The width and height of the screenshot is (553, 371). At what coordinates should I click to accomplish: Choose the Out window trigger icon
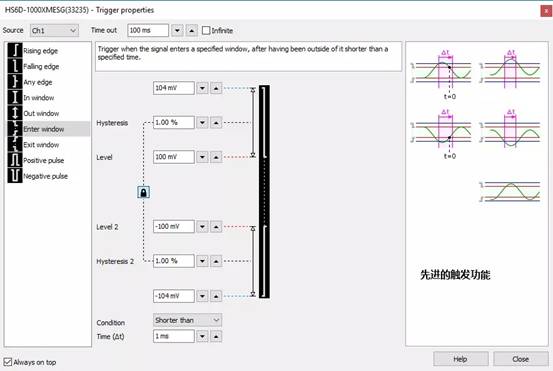coord(15,113)
